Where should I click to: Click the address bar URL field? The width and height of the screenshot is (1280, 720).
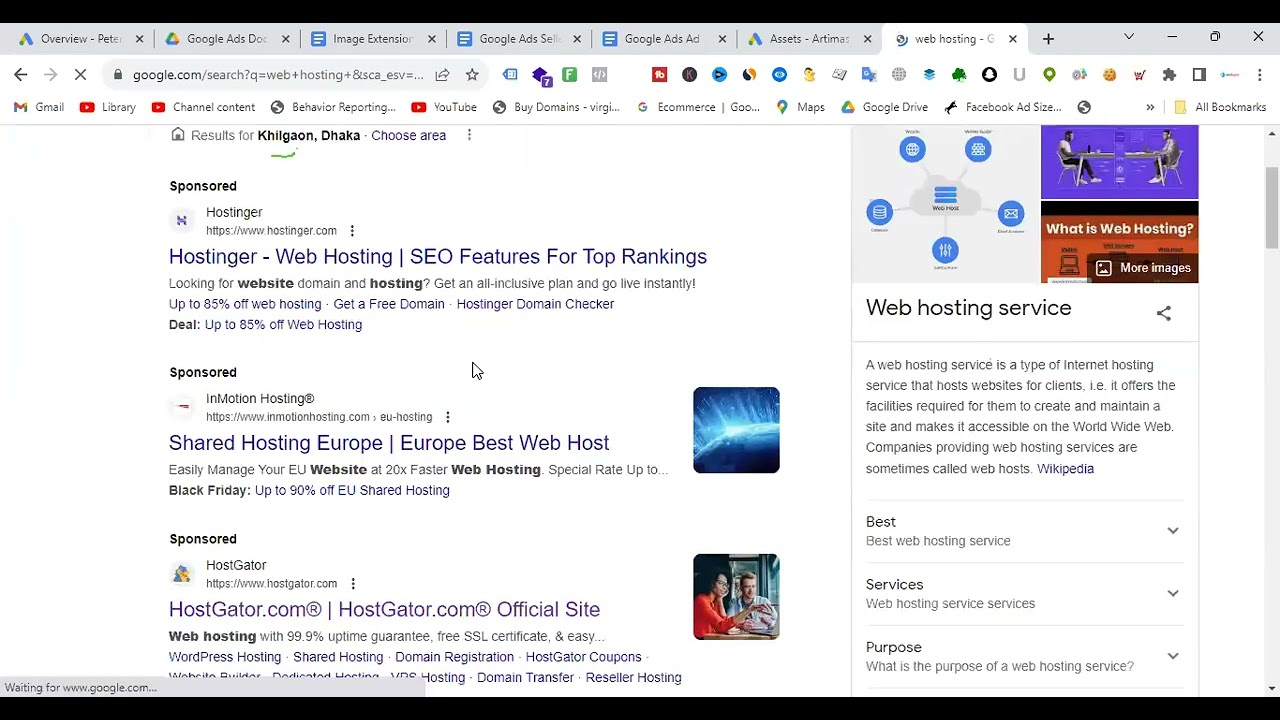point(278,75)
